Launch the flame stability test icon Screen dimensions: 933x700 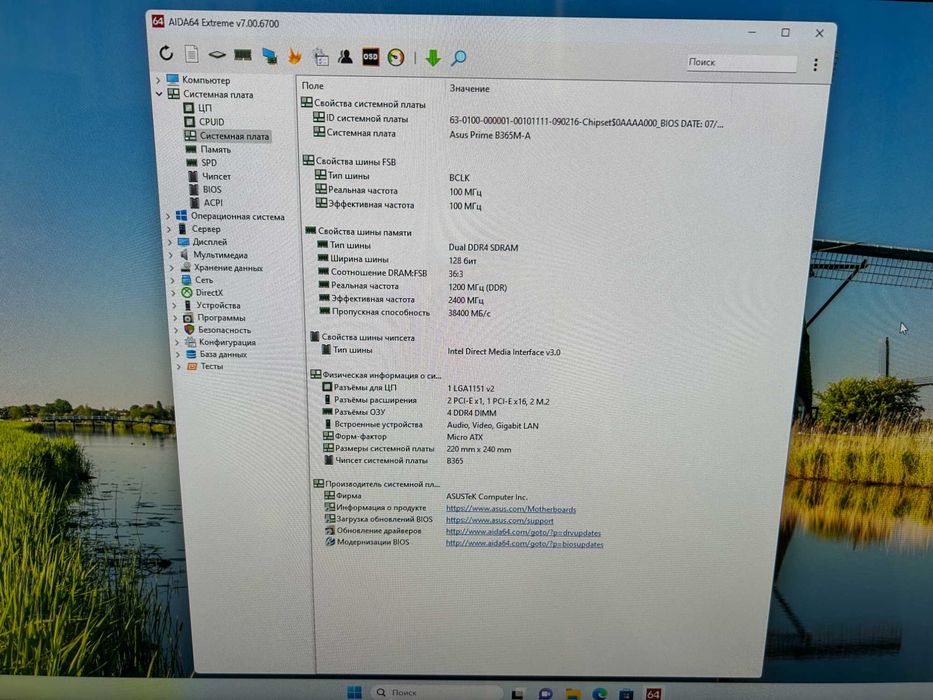[295, 57]
